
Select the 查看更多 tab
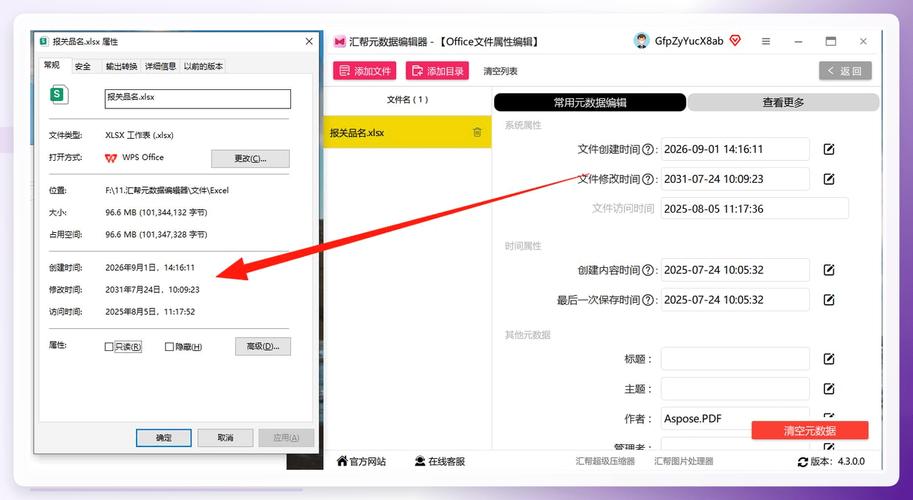pyautogui.click(x=783, y=102)
